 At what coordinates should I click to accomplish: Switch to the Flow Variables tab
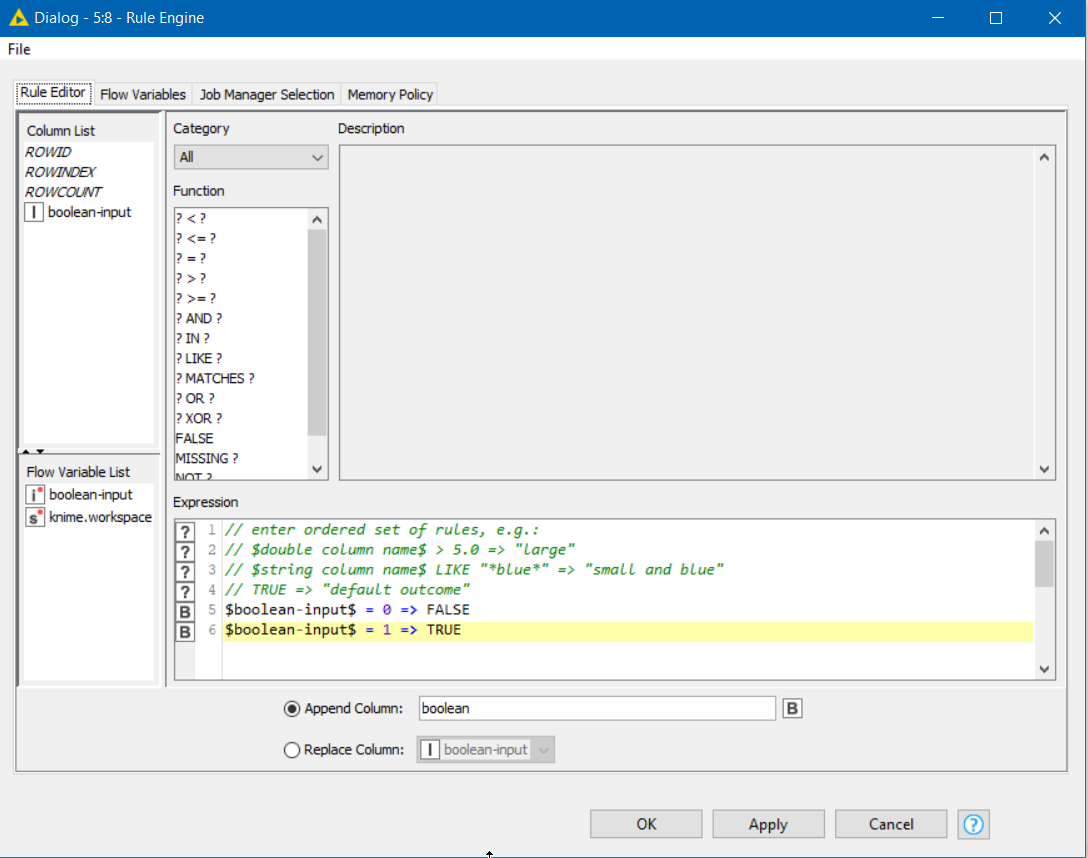[143, 94]
